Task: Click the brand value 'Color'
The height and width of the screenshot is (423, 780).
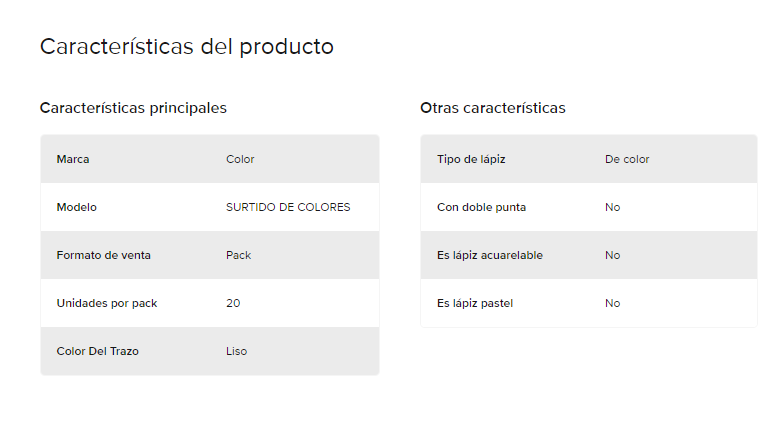Action: coord(240,159)
